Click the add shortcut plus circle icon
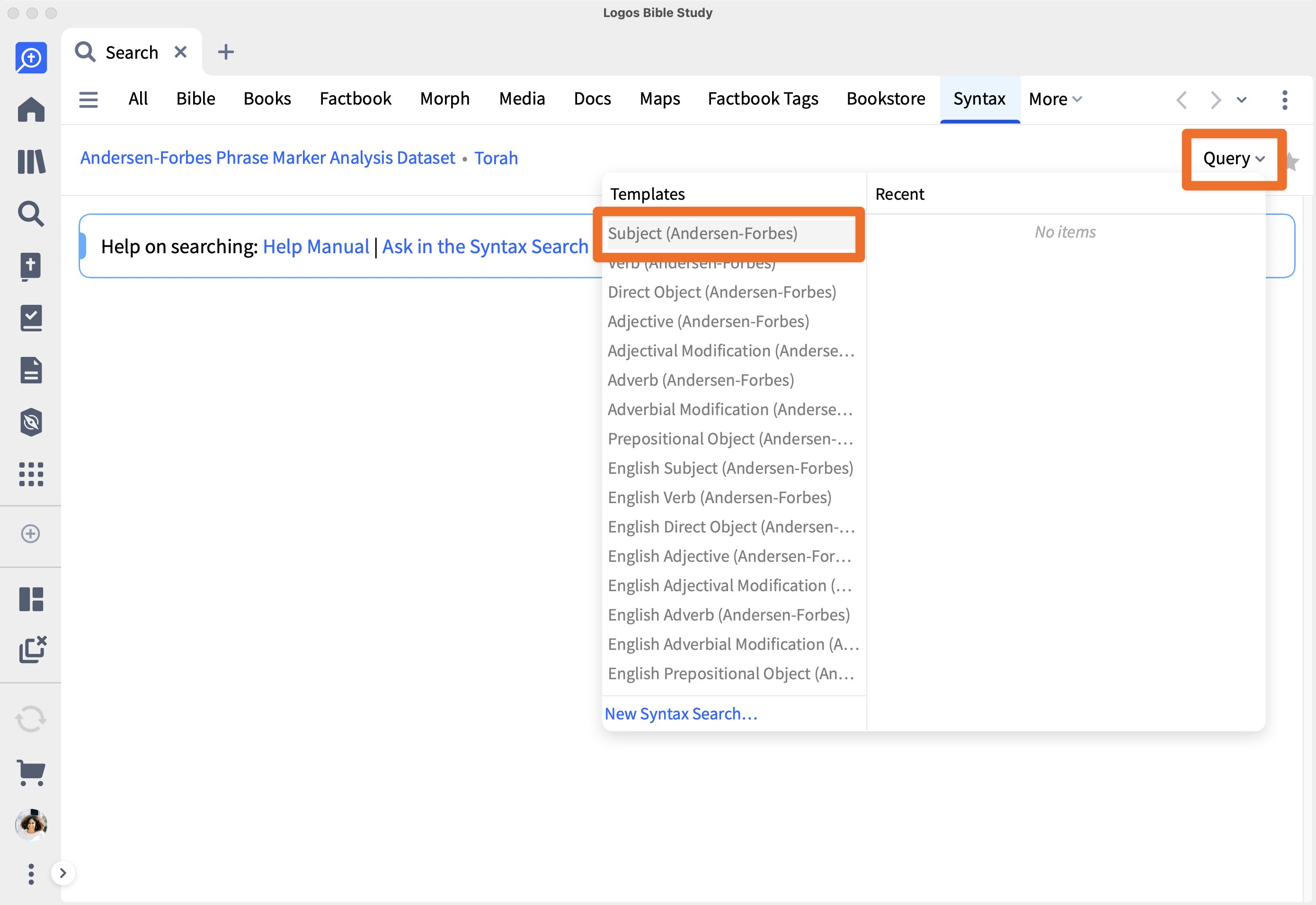The height and width of the screenshot is (905, 1316). (x=31, y=533)
